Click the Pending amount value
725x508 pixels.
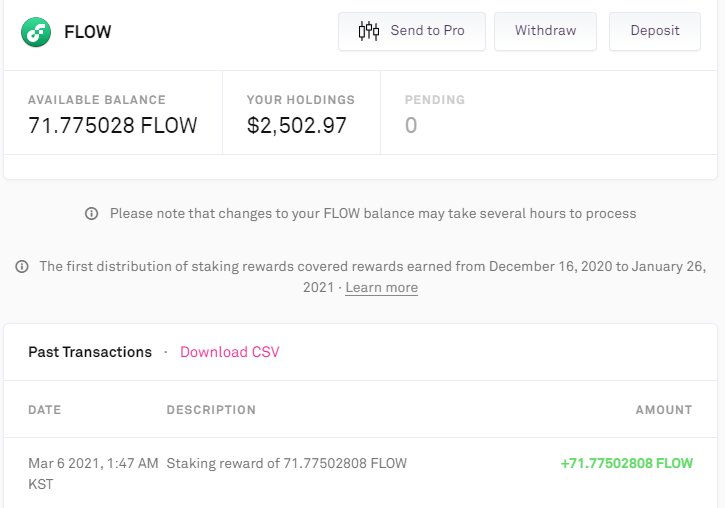pyautogui.click(x=411, y=126)
